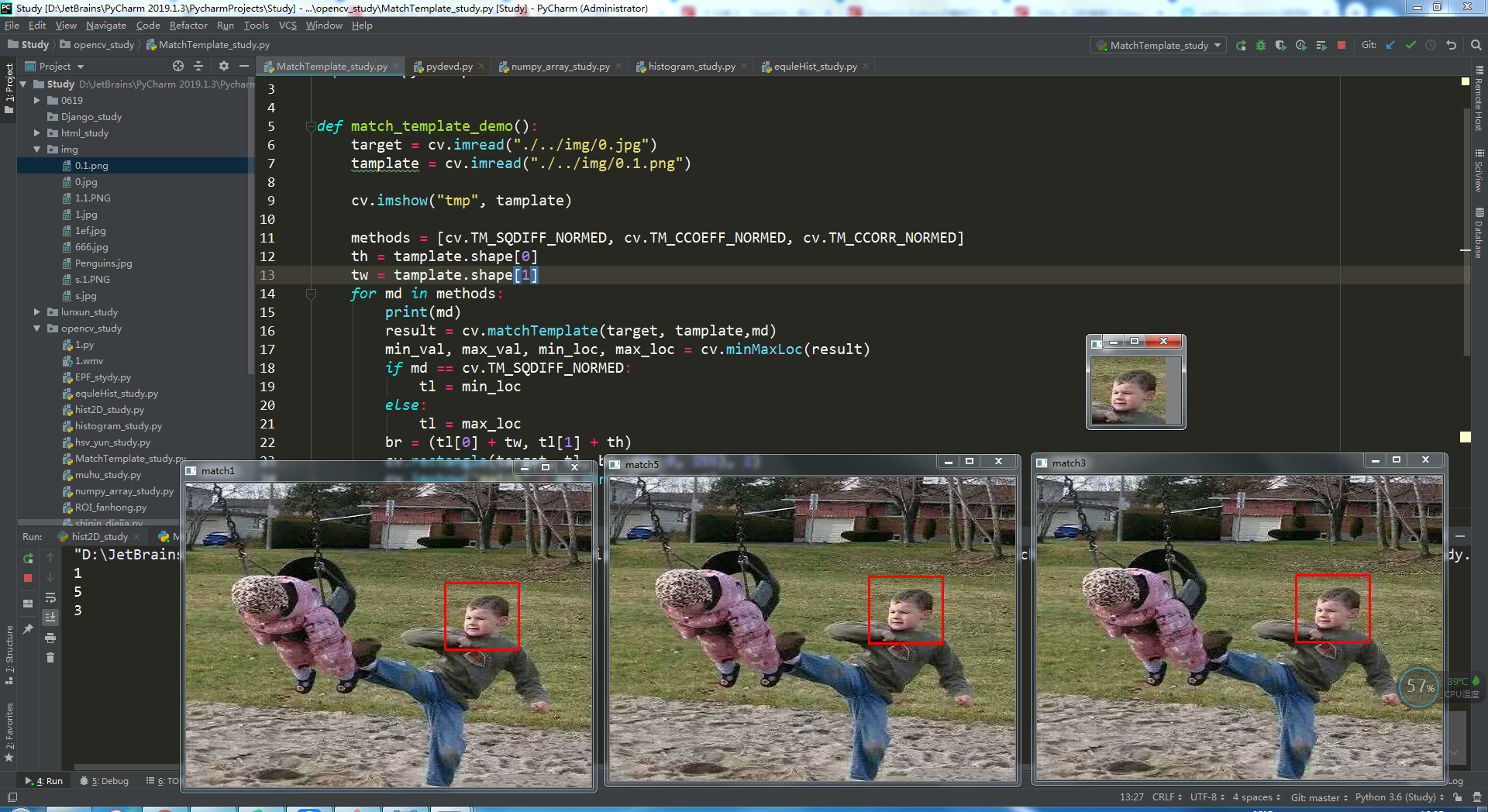Run the MatchTemplate_study configuration

tap(1241, 45)
